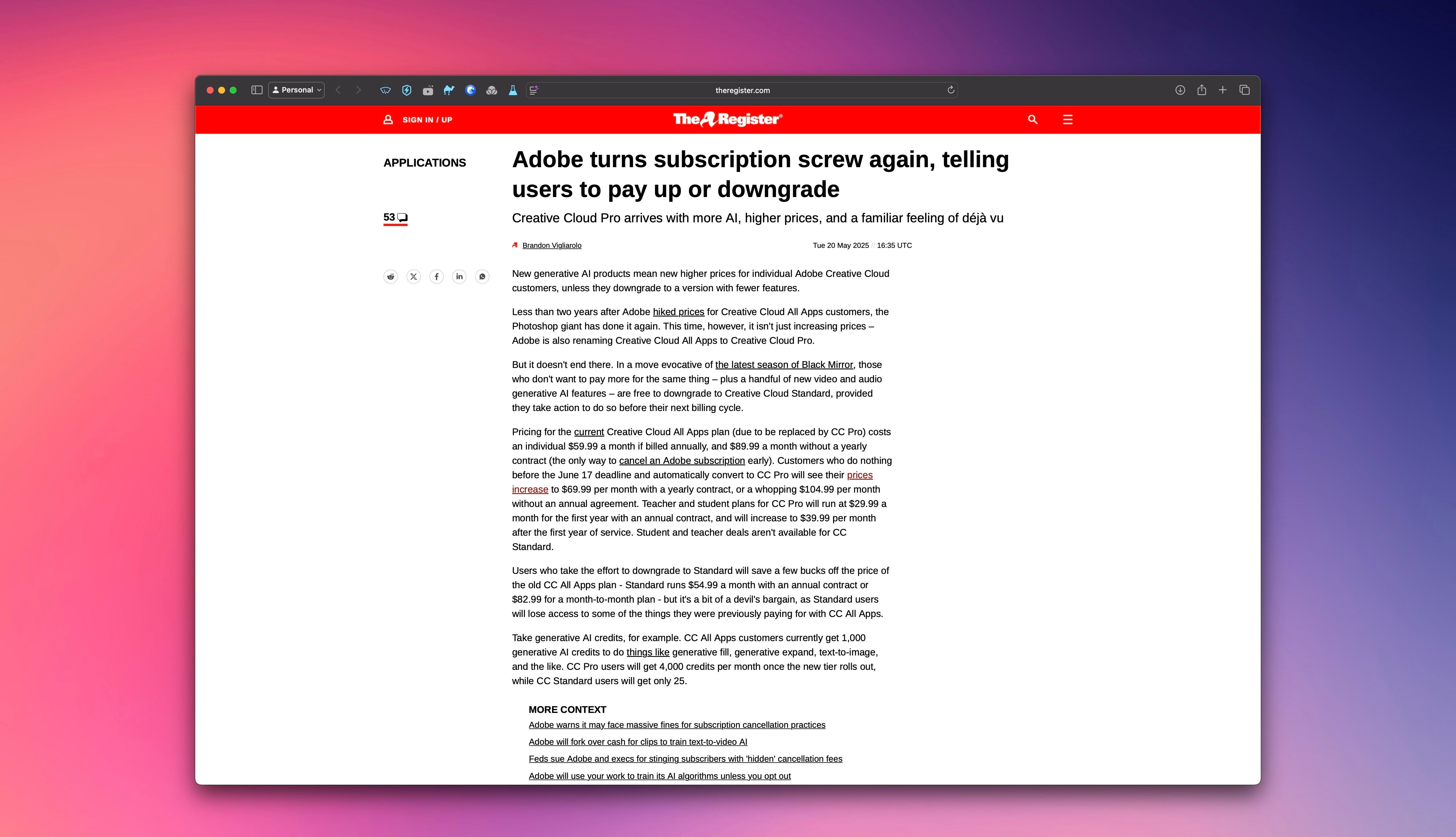Open the APPLICATIONS section link
This screenshot has height=837, width=1456.
coord(425,163)
